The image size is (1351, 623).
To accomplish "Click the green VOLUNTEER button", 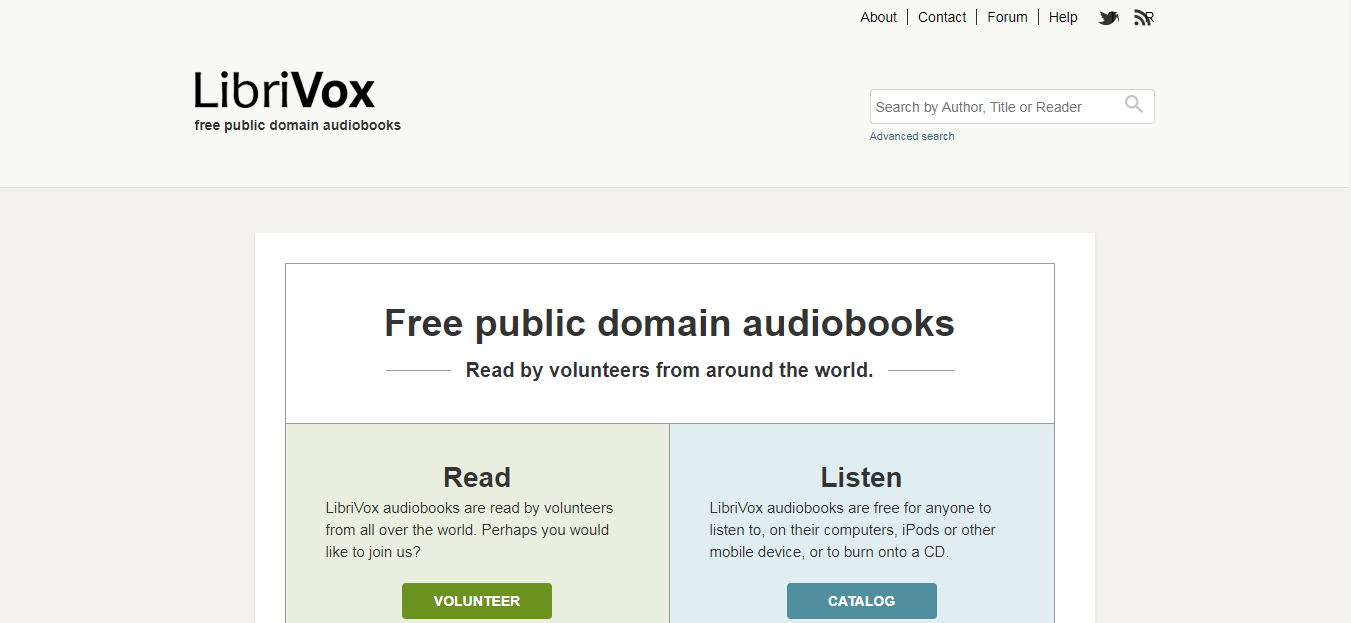I will point(477,601).
